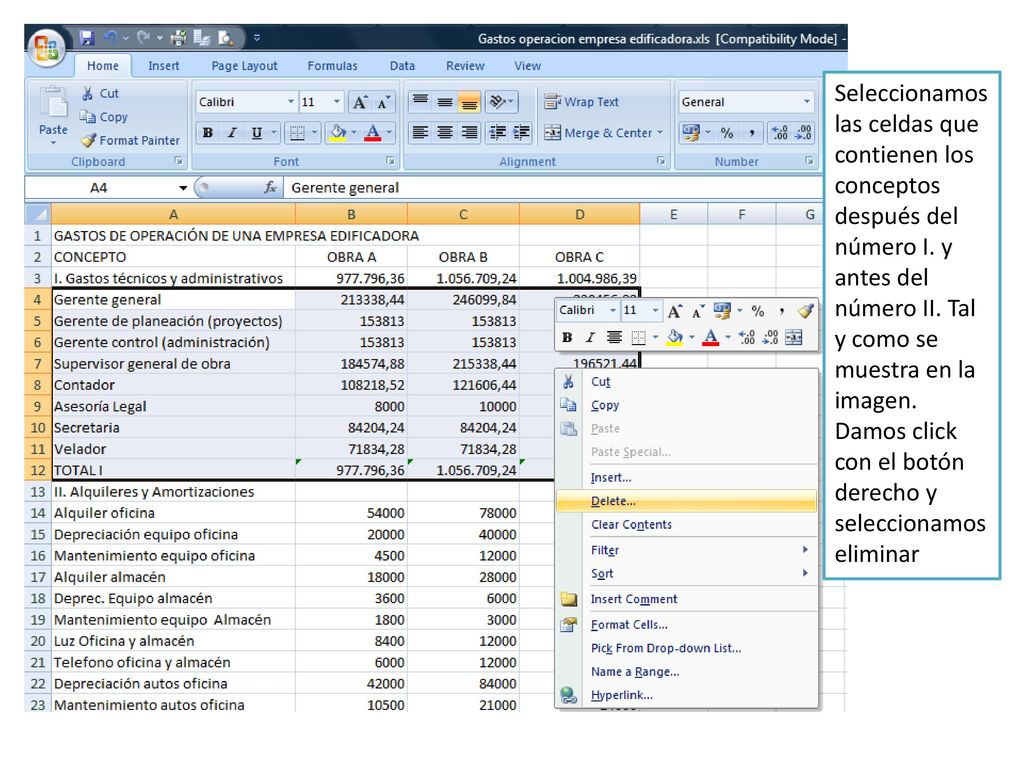1024x768 pixels.
Task: Expand the Clipboard group dialog launcher
Action: [178, 161]
